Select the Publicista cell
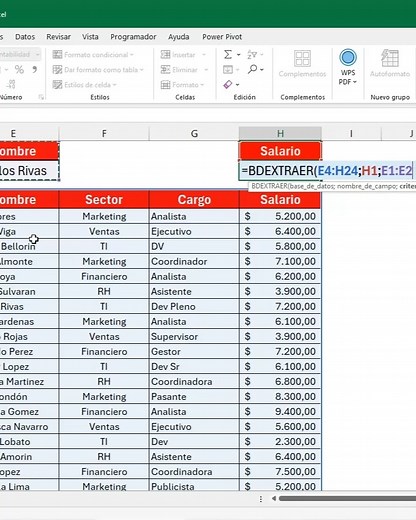Image resolution: width=416 pixels, height=520 pixels. [x=194, y=486]
